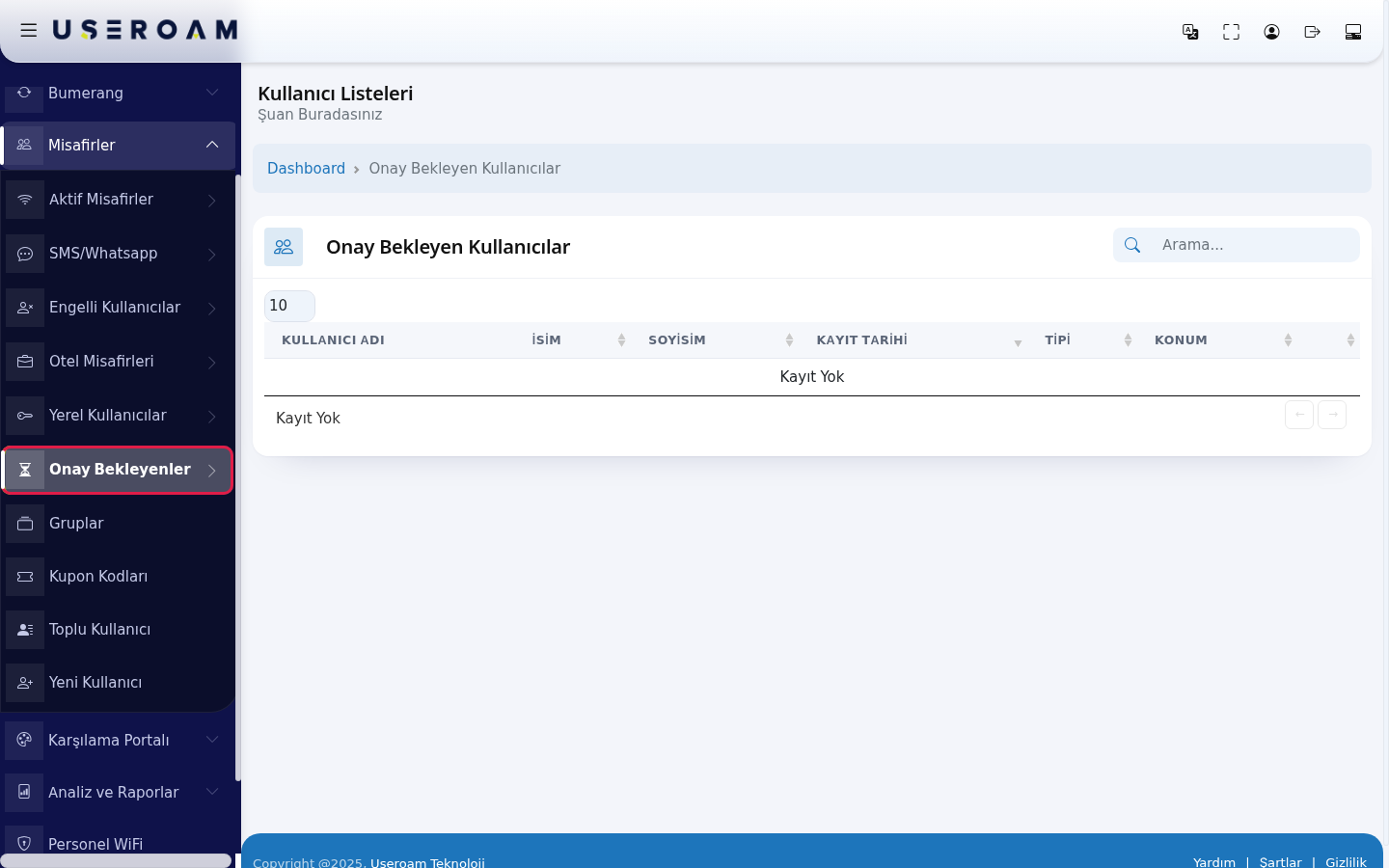This screenshot has height=868, width=1389.
Task: Sort table by Soyisim column
Action: (x=721, y=340)
